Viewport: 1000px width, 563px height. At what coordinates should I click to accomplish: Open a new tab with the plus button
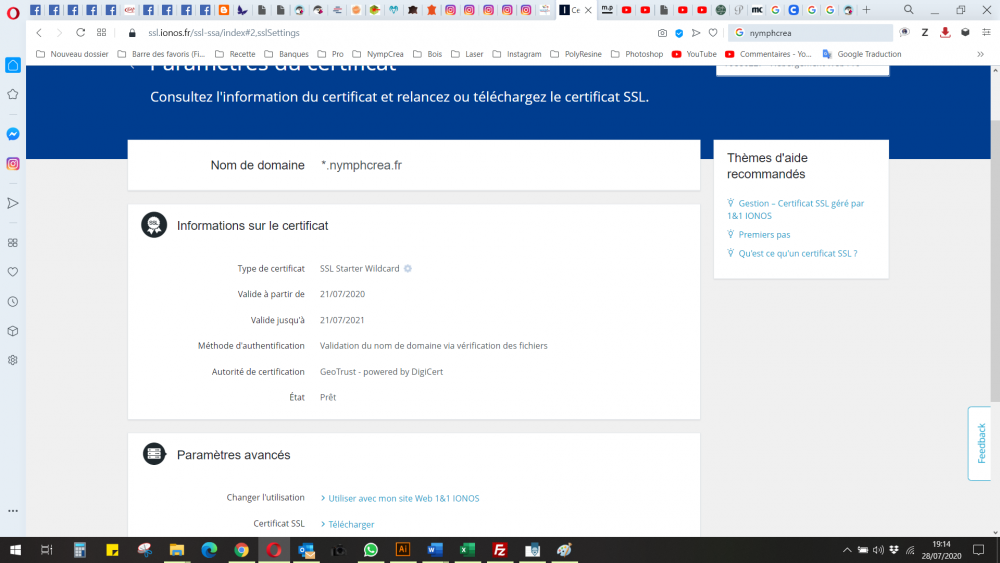tap(866, 10)
